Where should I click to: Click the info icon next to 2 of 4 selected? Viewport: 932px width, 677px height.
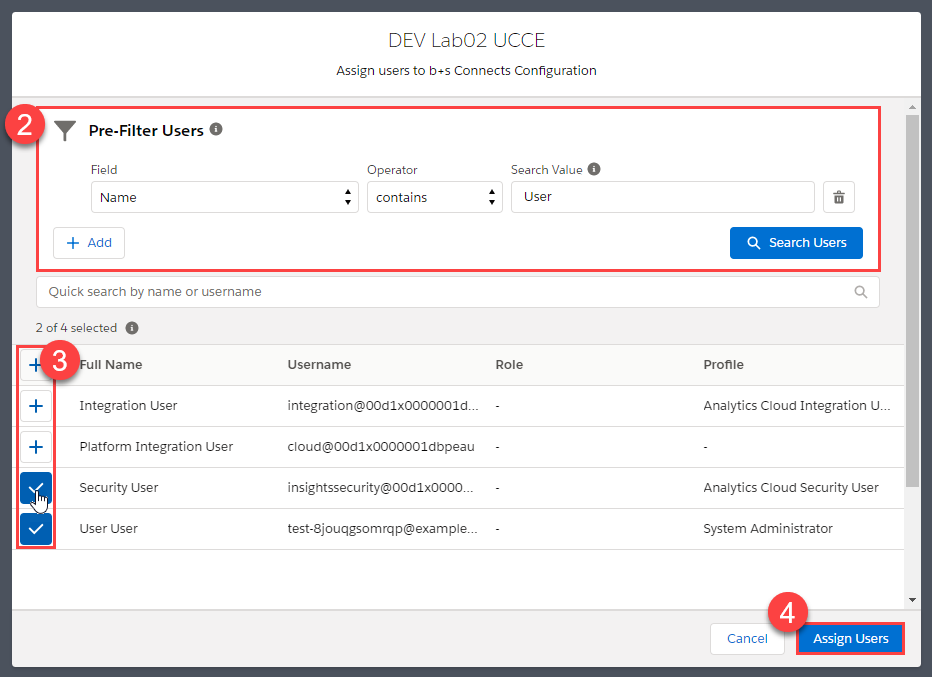(132, 328)
